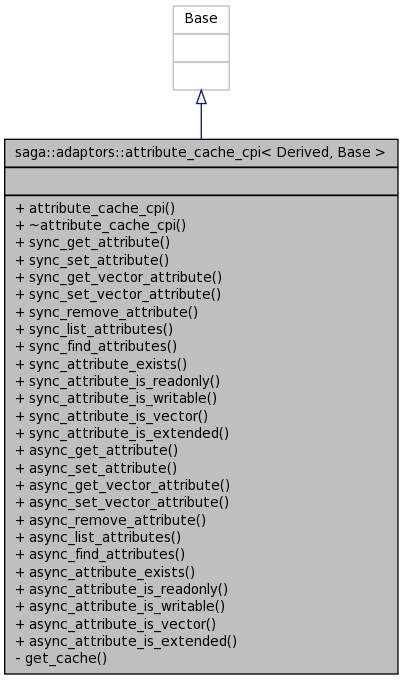
Task: Click sync_remove_attribute() in the list
Action: click(106, 312)
